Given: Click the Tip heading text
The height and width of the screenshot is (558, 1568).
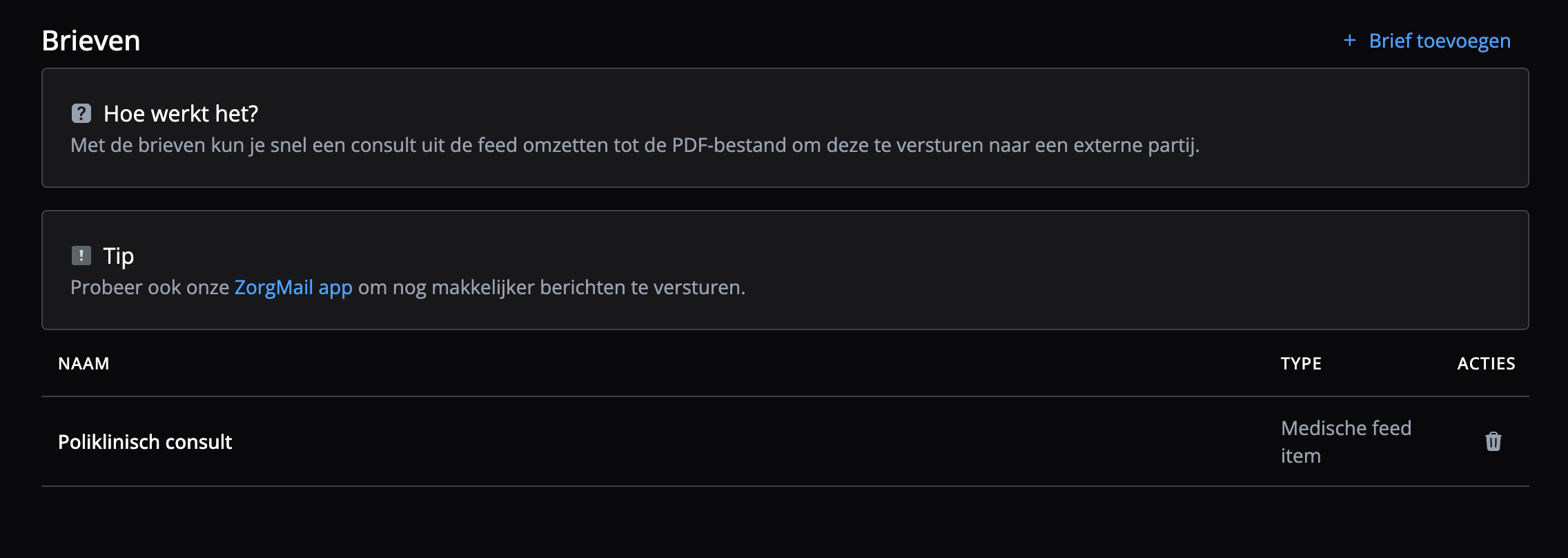Looking at the screenshot, I should (119, 256).
